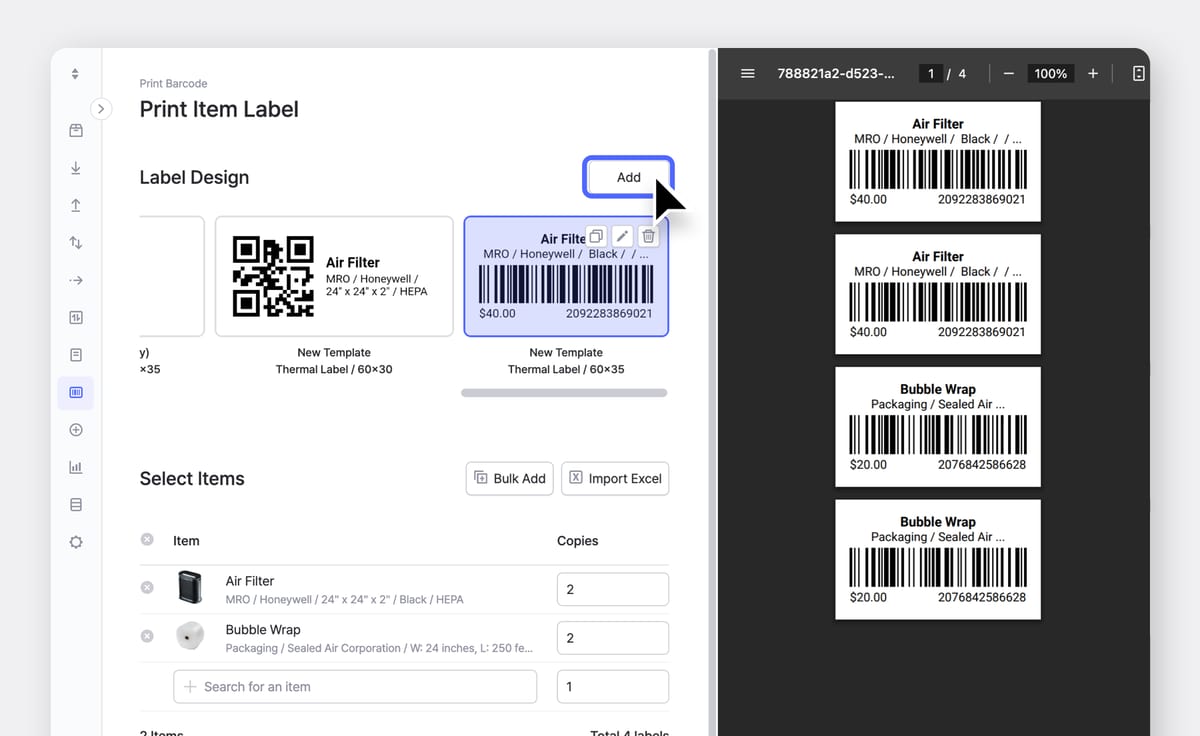Open Settings via the gear icon
Image resolution: width=1200 pixels, height=736 pixels.
(75, 542)
